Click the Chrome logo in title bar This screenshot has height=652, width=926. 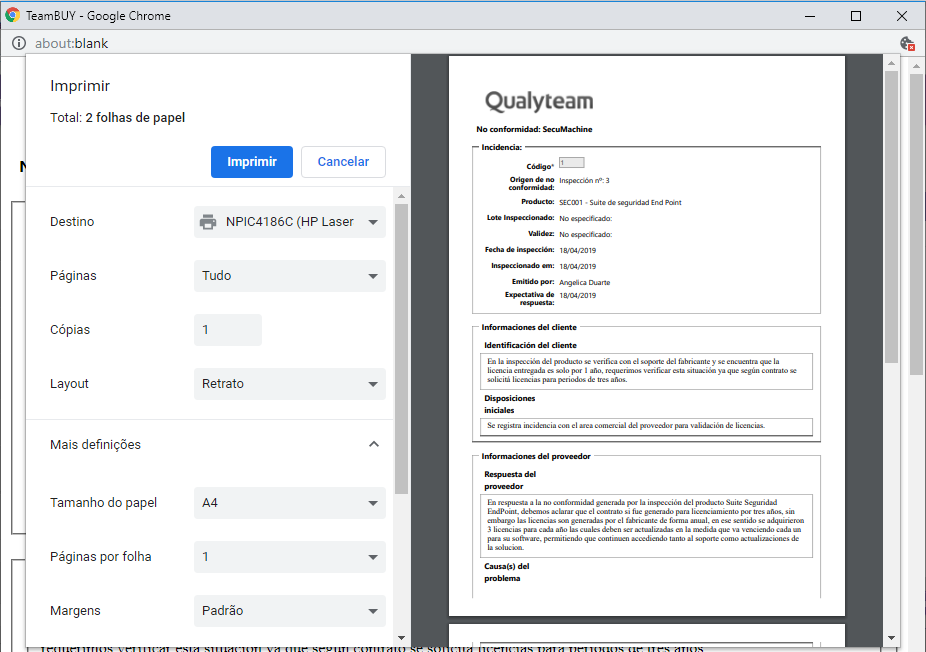12,15
